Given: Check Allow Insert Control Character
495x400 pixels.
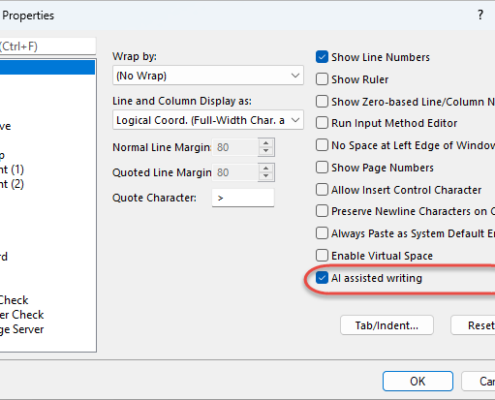Looking at the screenshot, I should pos(322,190).
